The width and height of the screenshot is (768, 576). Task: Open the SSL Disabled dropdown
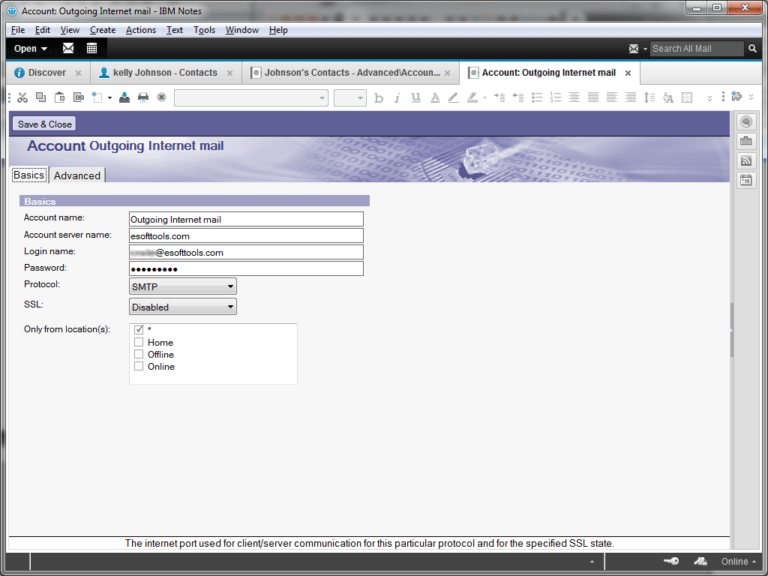[183, 307]
